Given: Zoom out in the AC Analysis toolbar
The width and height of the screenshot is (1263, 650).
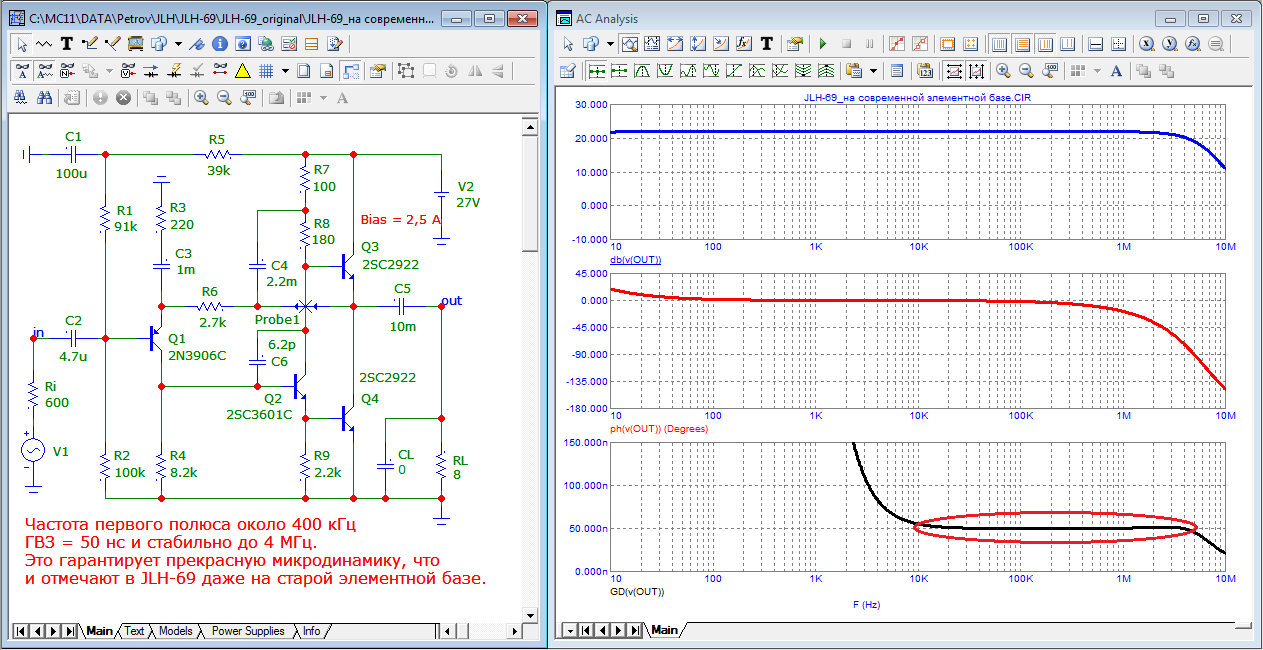Looking at the screenshot, I should pyautogui.click(x=1024, y=71).
